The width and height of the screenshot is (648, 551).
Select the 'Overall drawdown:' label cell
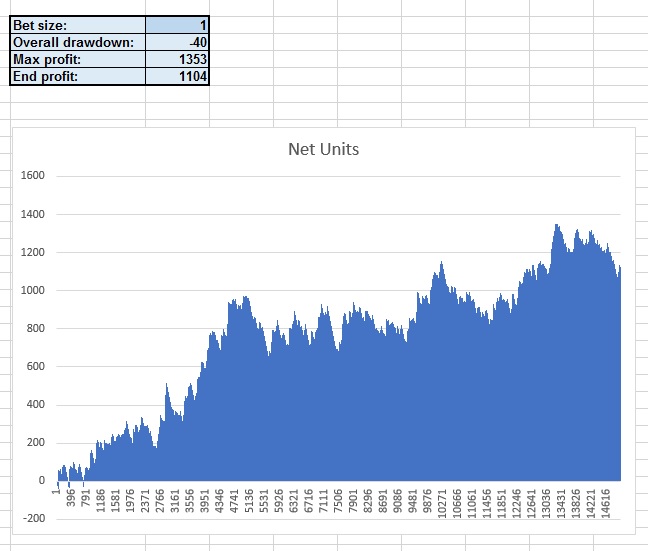coord(78,42)
